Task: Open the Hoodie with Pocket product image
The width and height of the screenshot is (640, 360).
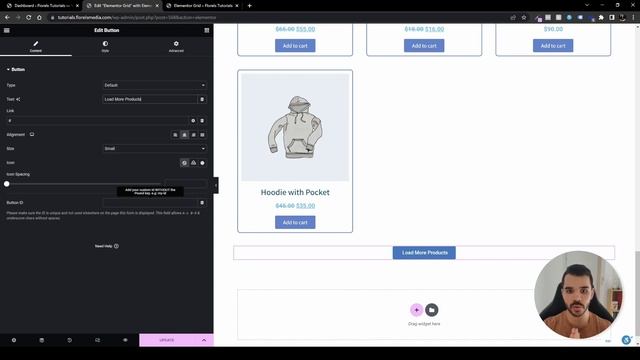Action: (295, 127)
